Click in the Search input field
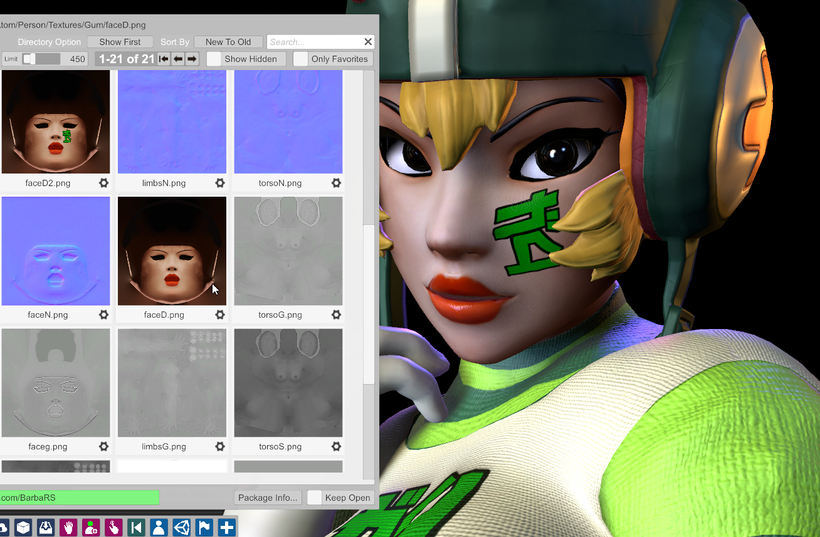Screen dimensions: 820x537 (x=312, y=42)
